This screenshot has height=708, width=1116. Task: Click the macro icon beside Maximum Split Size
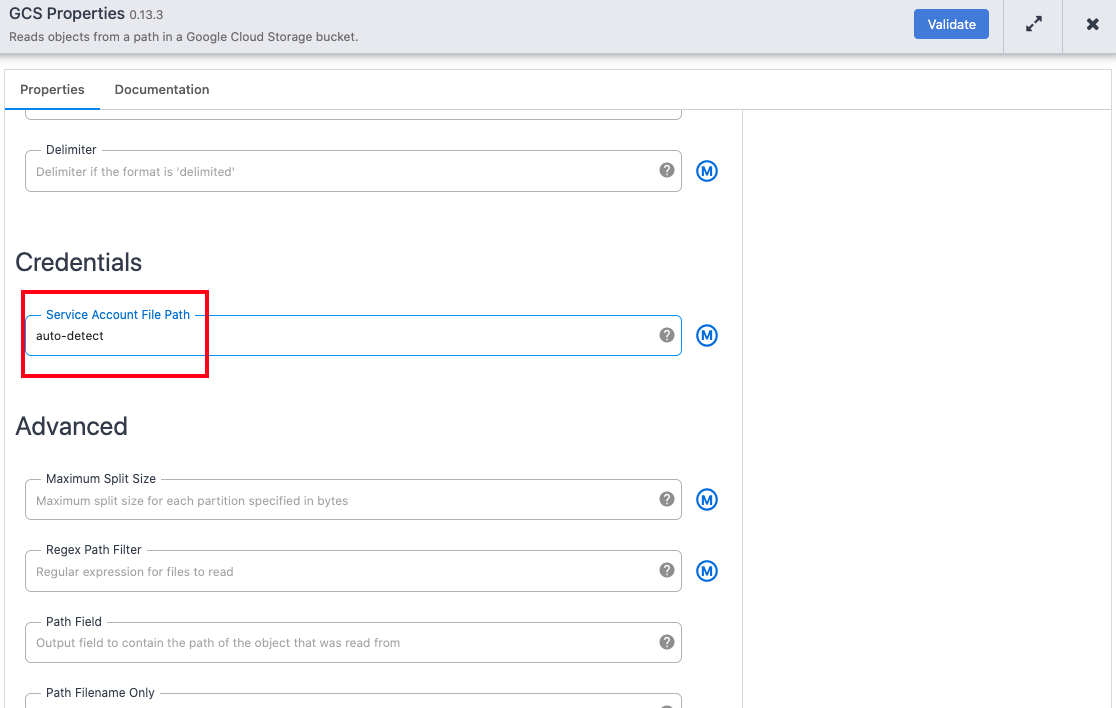coord(707,500)
